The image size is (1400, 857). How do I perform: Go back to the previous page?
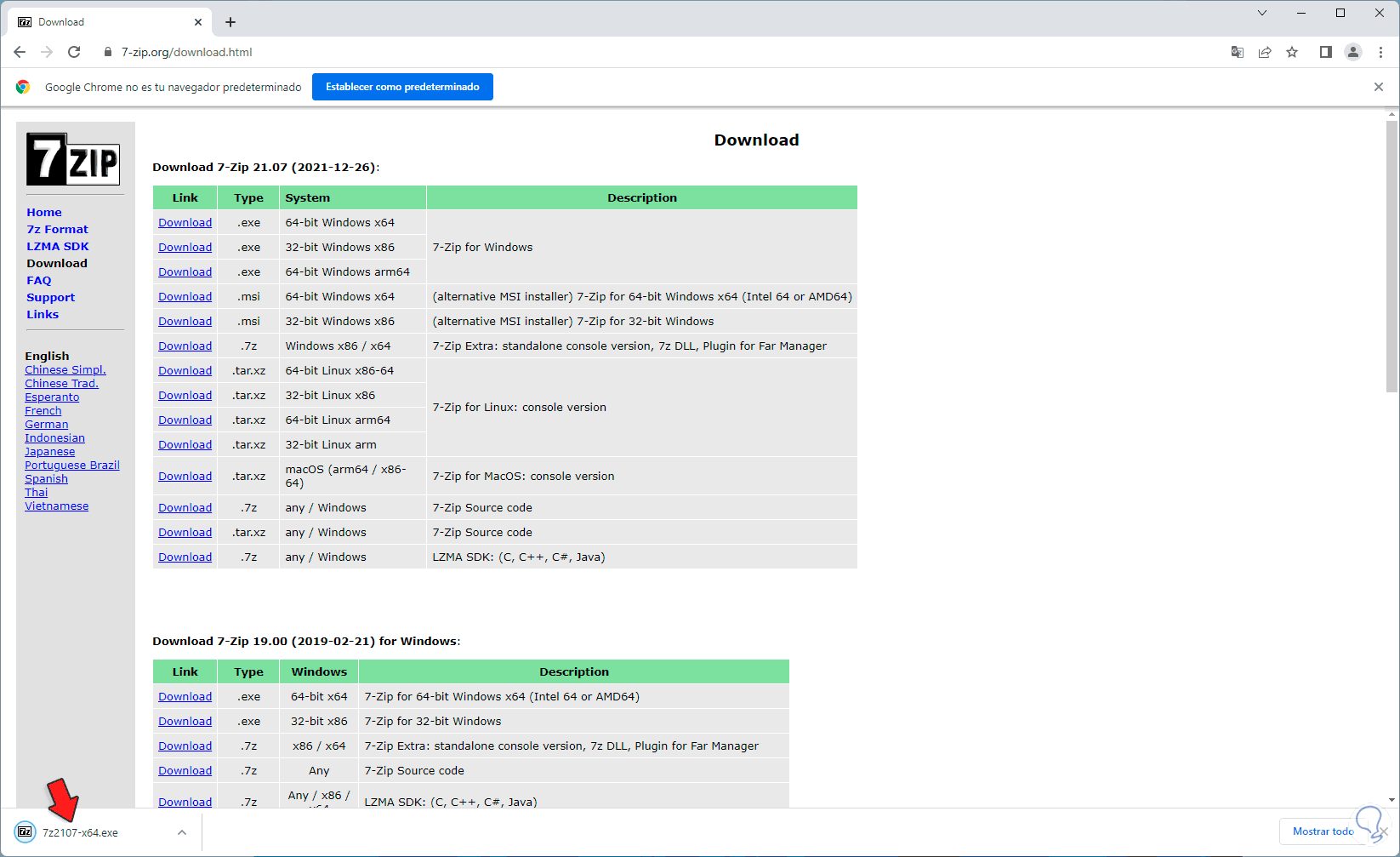click(20, 52)
